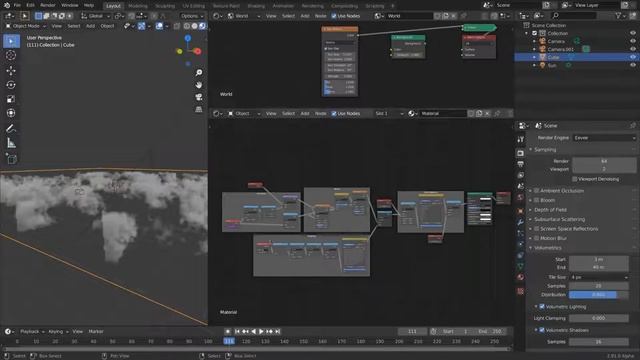Open the Edit menu
Screen dimensions: 640x360
[x=30, y=5]
